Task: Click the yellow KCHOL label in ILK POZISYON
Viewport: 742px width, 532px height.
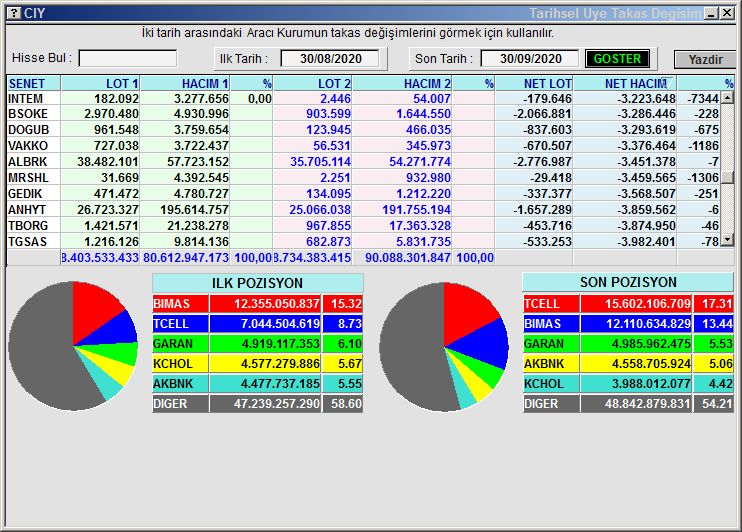Action: 180,364
